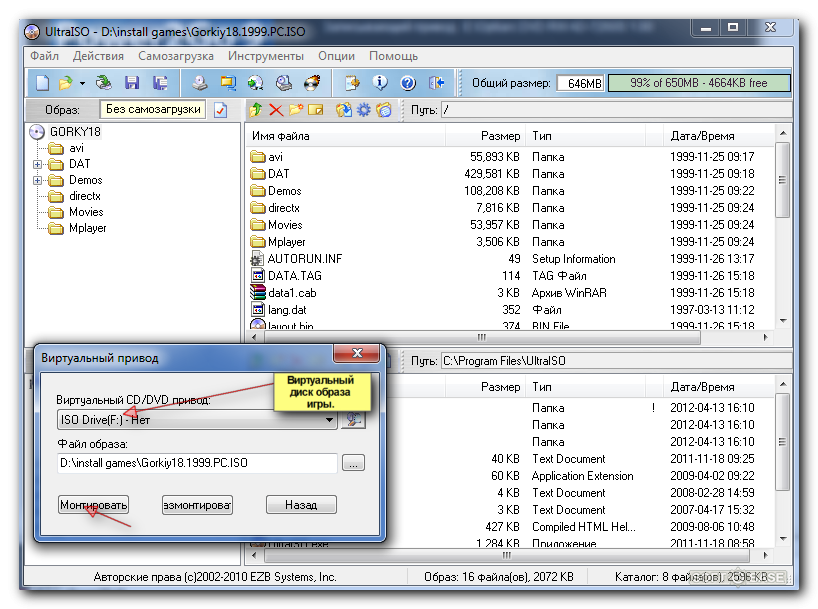Image resolution: width=818 pixels, height=609 pixels.
Task: Click the Compiled HTML Hel... row in lower list
Action: click(584, 527)
